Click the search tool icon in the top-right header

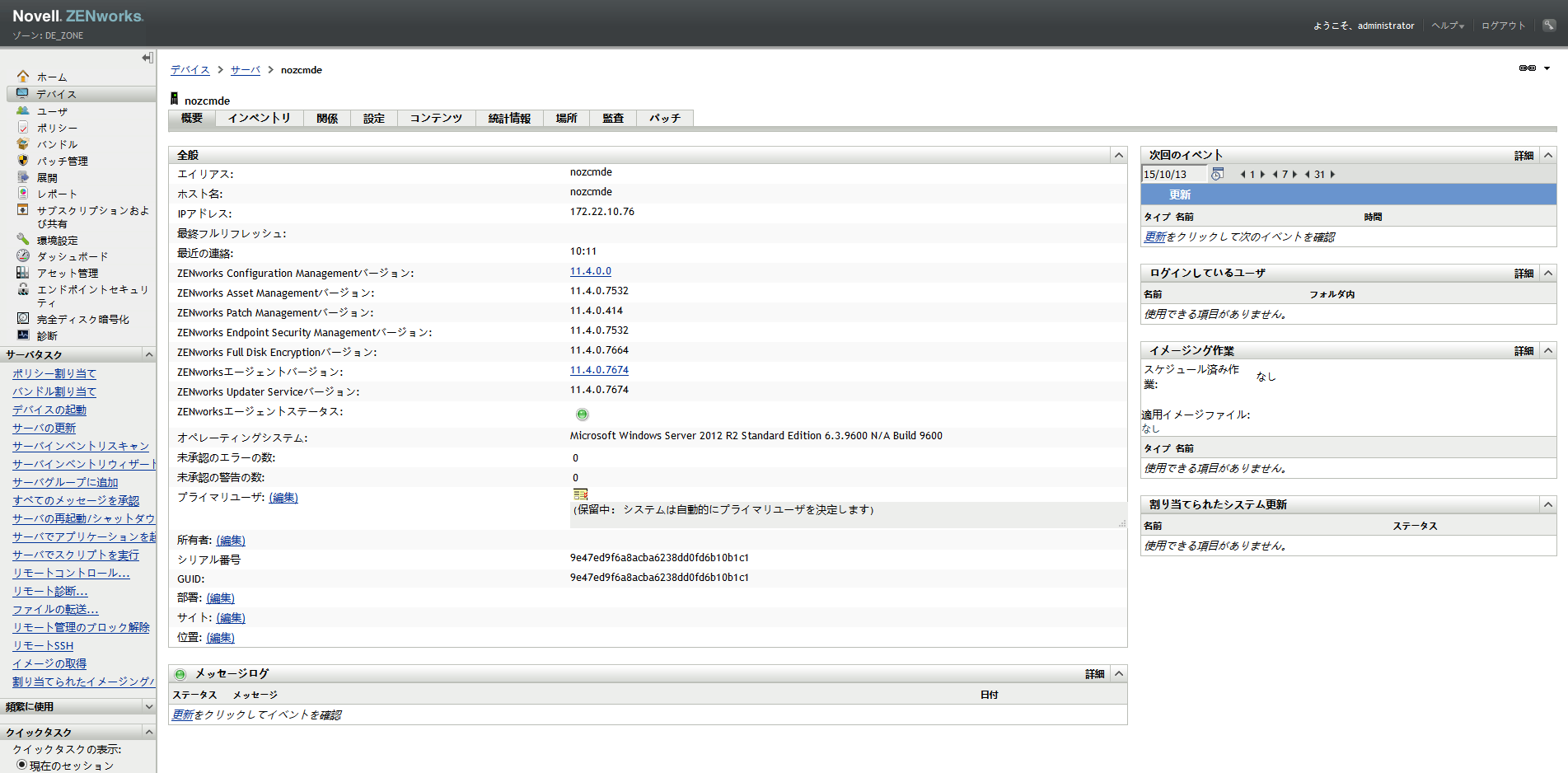coord(1549,25)
